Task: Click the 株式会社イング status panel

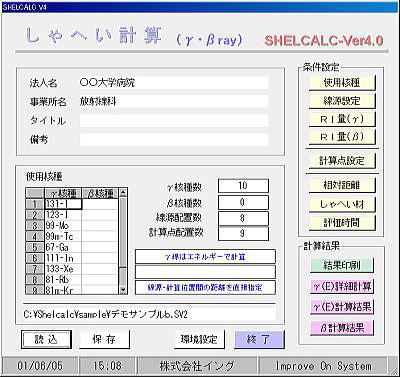Action: (197, 366)
